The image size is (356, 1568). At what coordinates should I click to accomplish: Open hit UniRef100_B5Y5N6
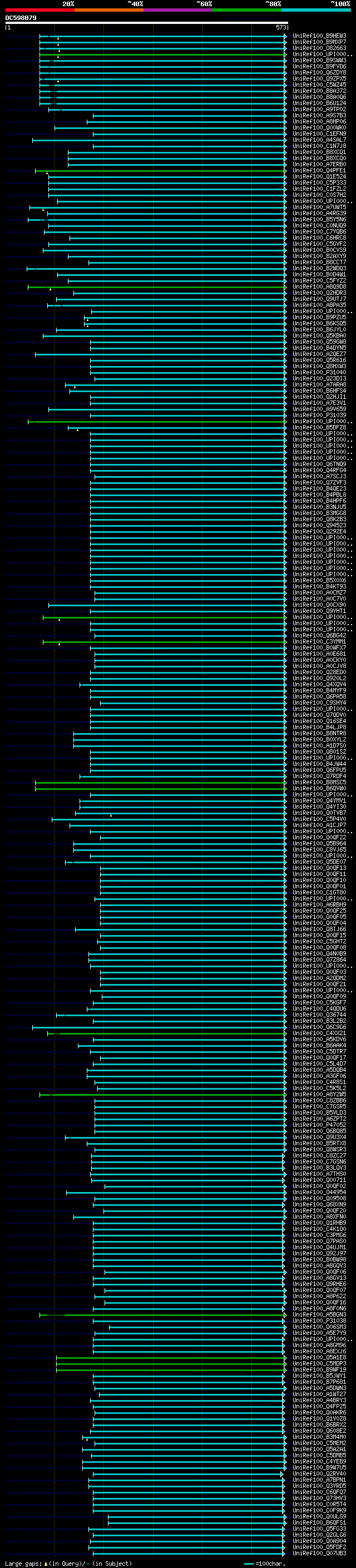click(x=319, y=219)
